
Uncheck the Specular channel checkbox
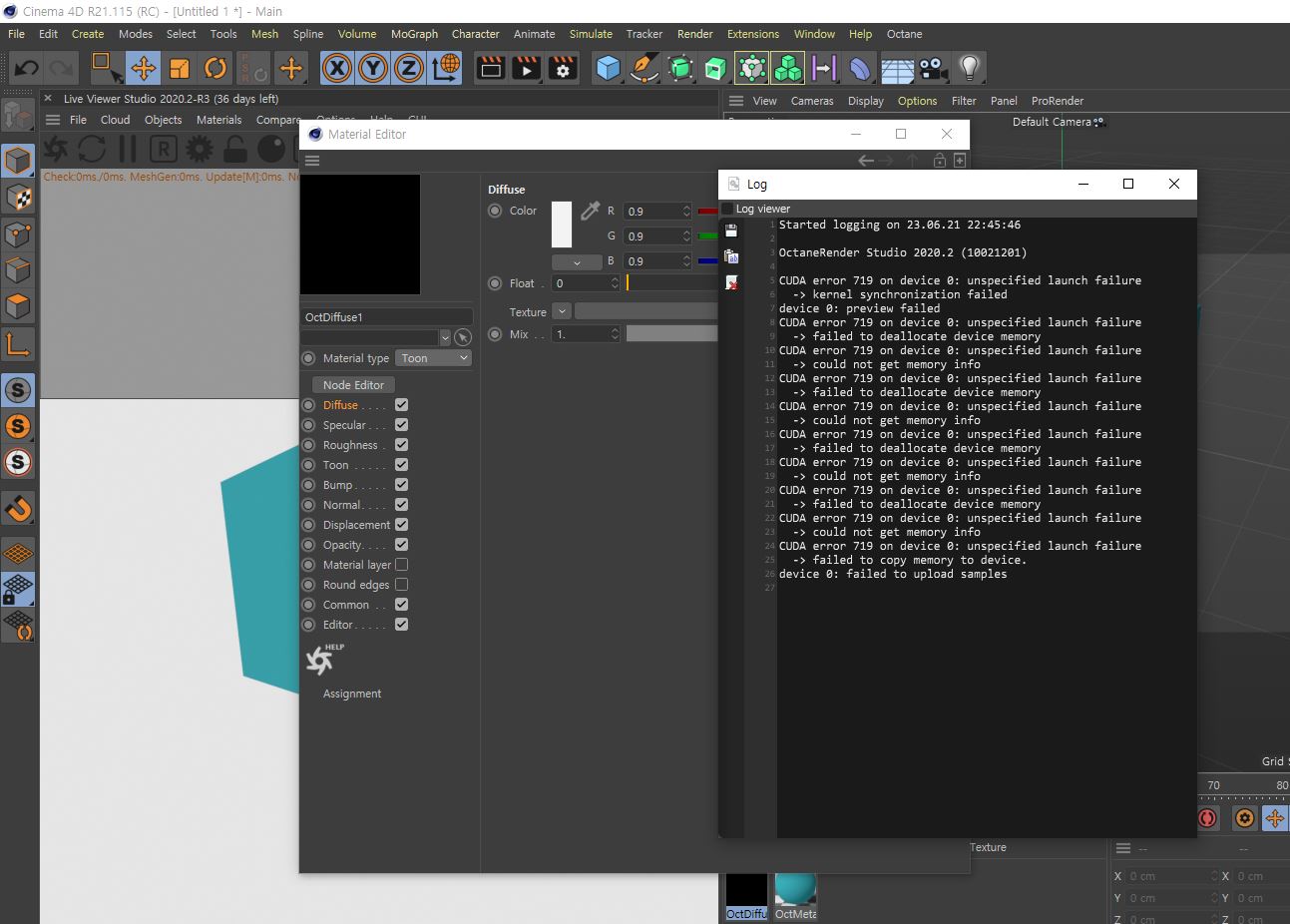401,425
